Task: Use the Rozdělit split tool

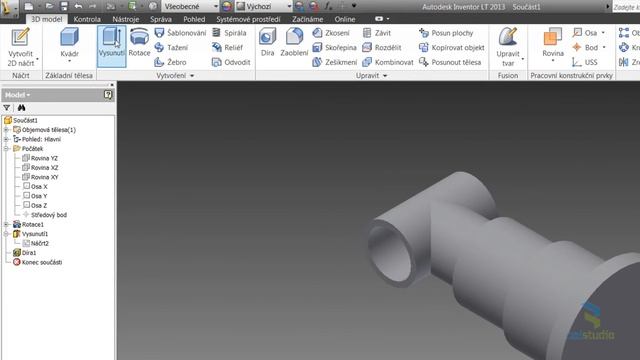Action: point(382,48)
